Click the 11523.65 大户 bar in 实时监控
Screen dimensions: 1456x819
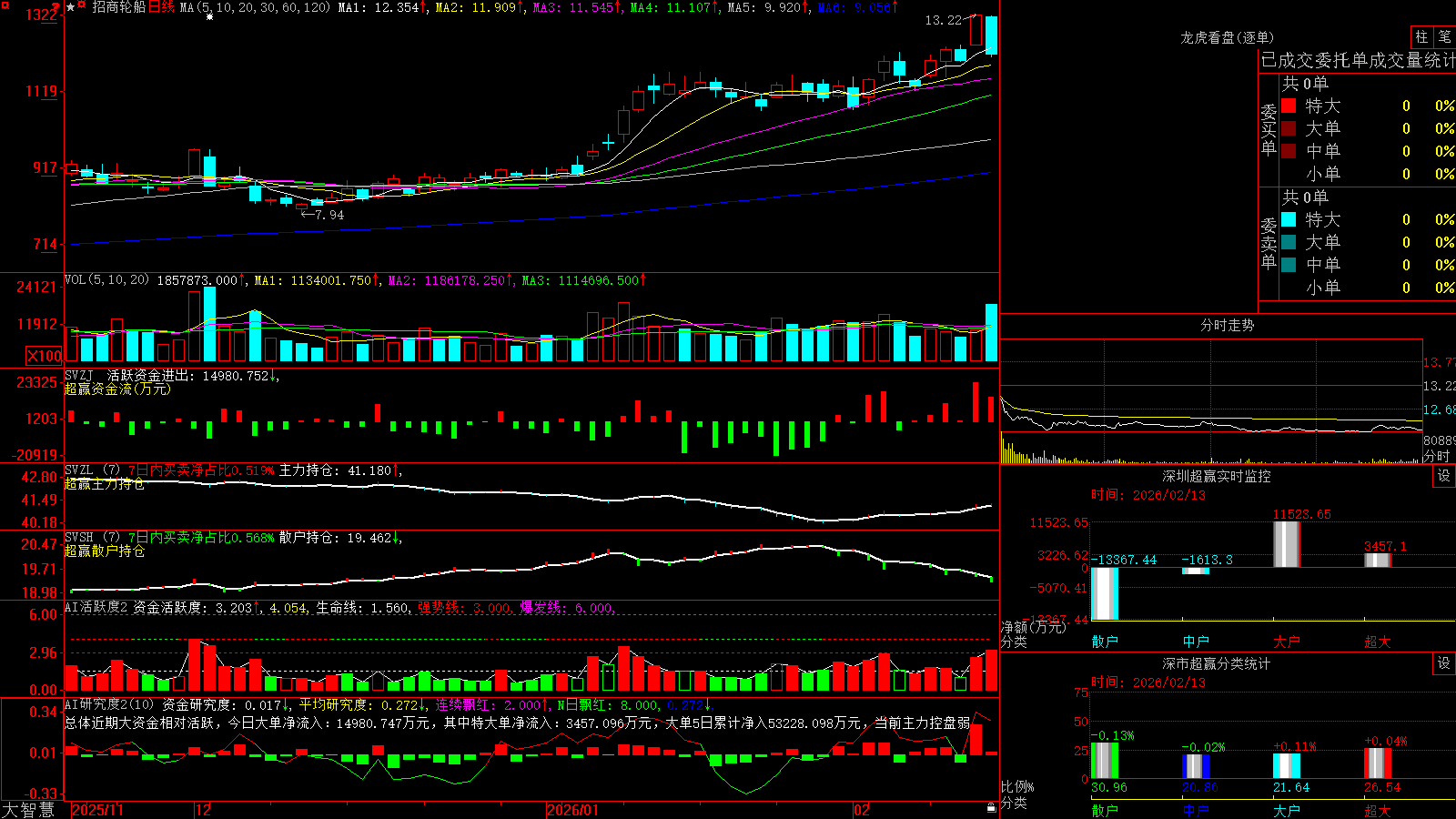point(1287,544)
